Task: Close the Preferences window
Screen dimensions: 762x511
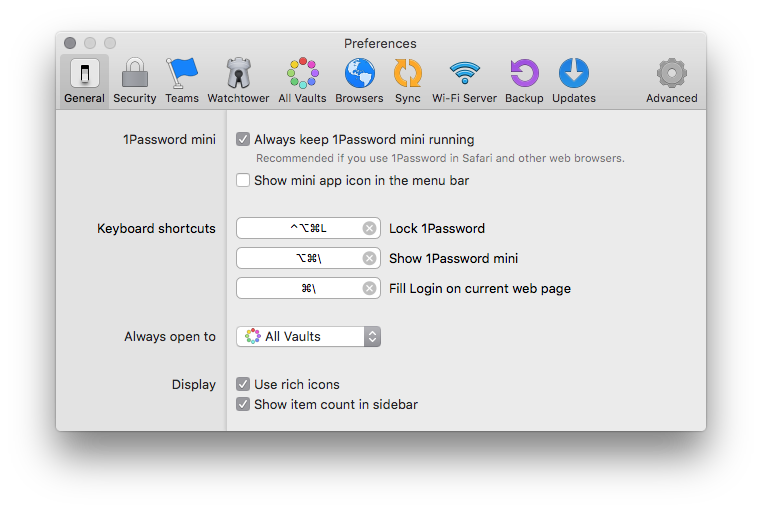Action: coord(70,43)
